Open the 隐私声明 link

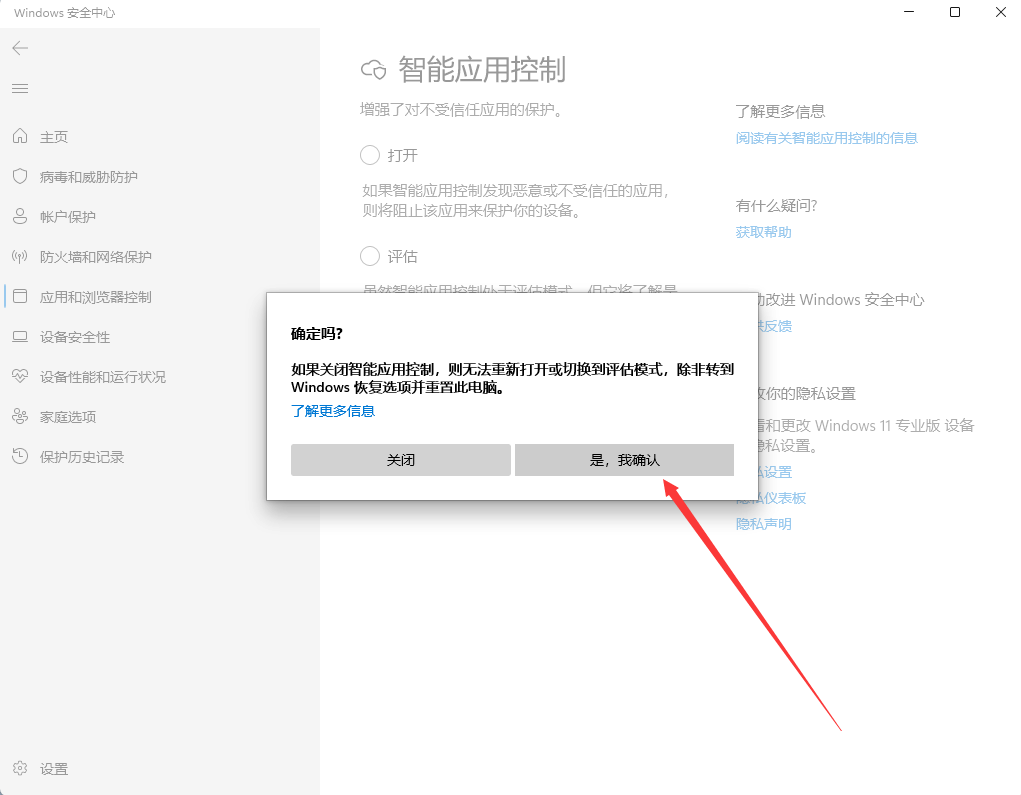763,524
